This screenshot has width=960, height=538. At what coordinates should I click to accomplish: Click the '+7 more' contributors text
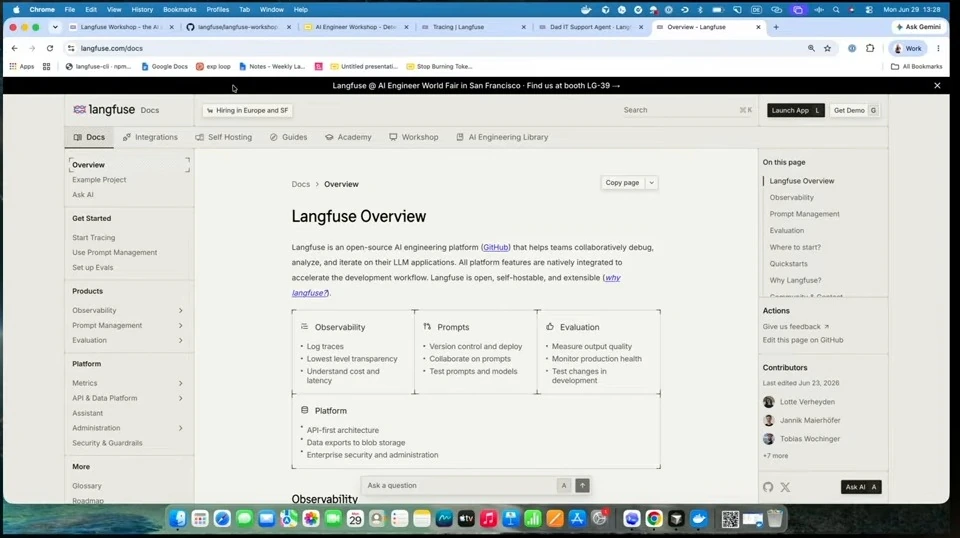pos(775,456)
